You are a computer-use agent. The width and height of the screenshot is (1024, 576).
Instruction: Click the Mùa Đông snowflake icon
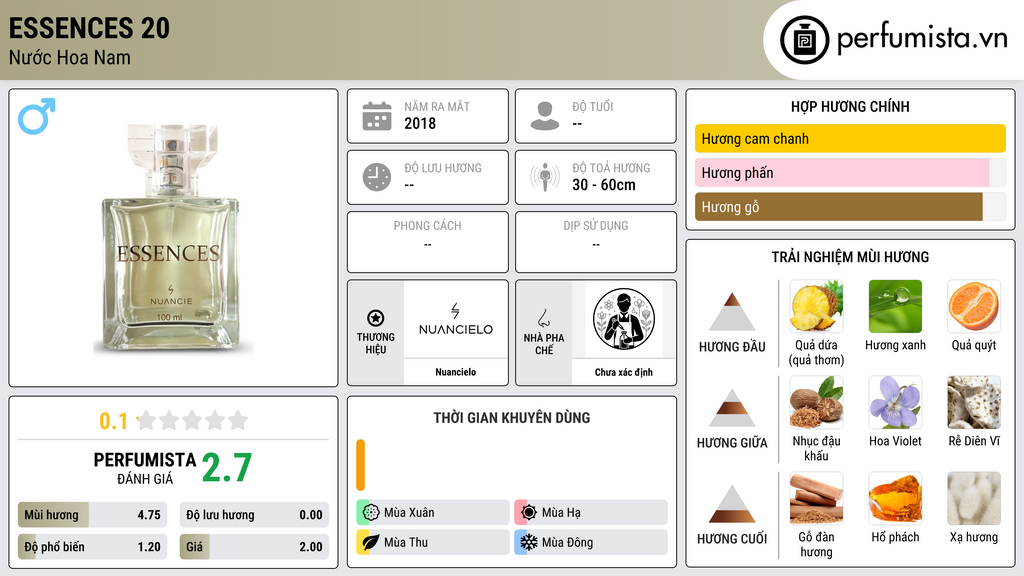[x=529, y=542]
